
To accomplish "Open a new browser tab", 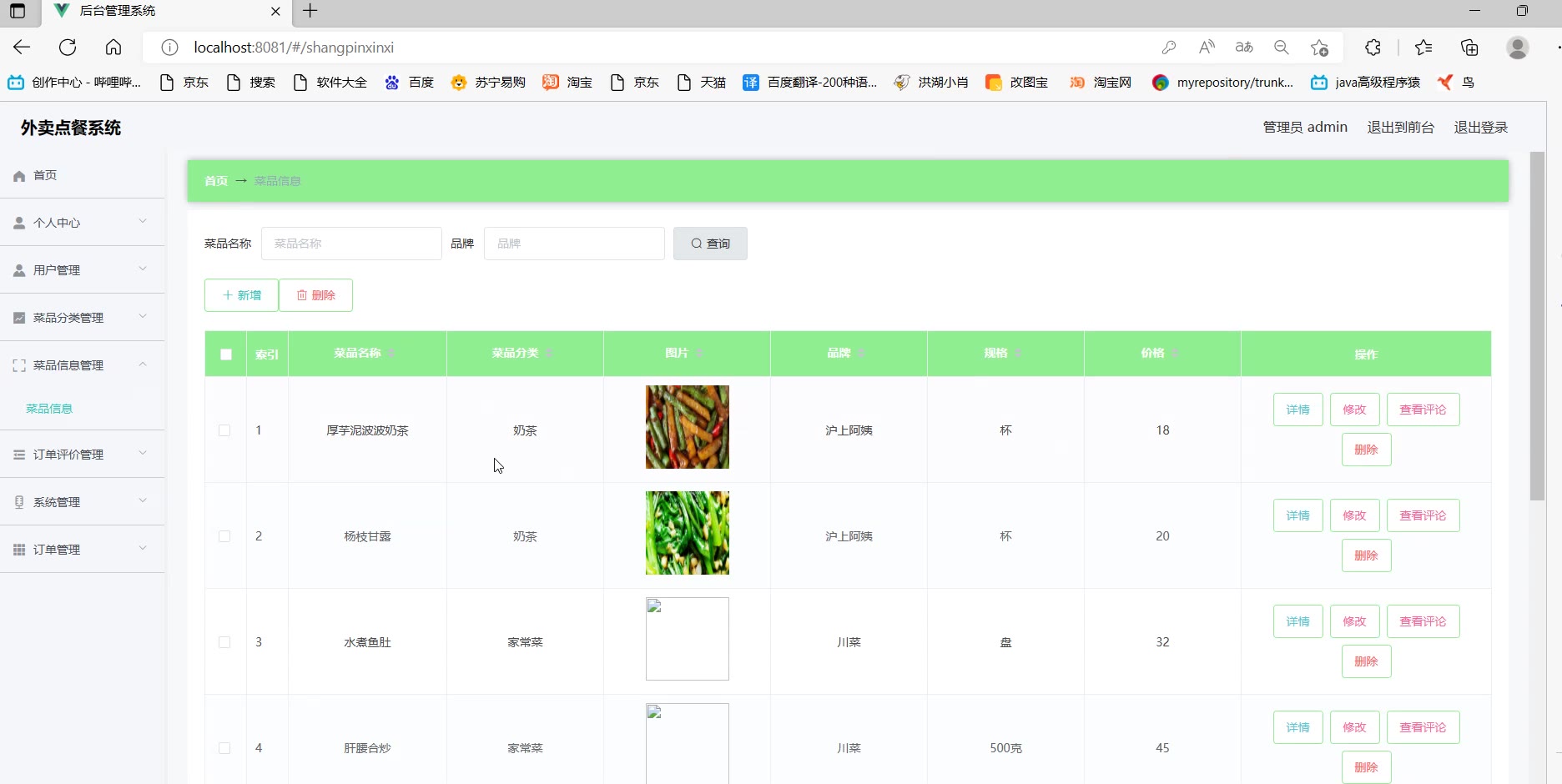I will tap(310, 11).
